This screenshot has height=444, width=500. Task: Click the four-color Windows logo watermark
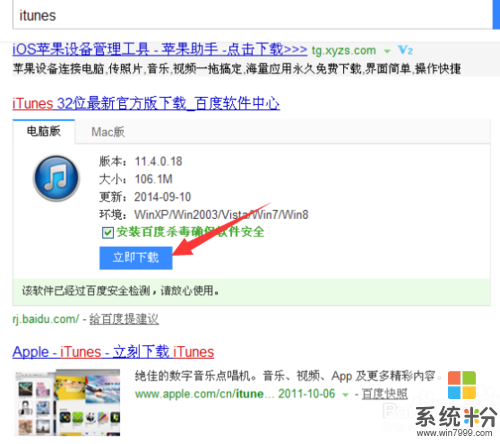462,385
